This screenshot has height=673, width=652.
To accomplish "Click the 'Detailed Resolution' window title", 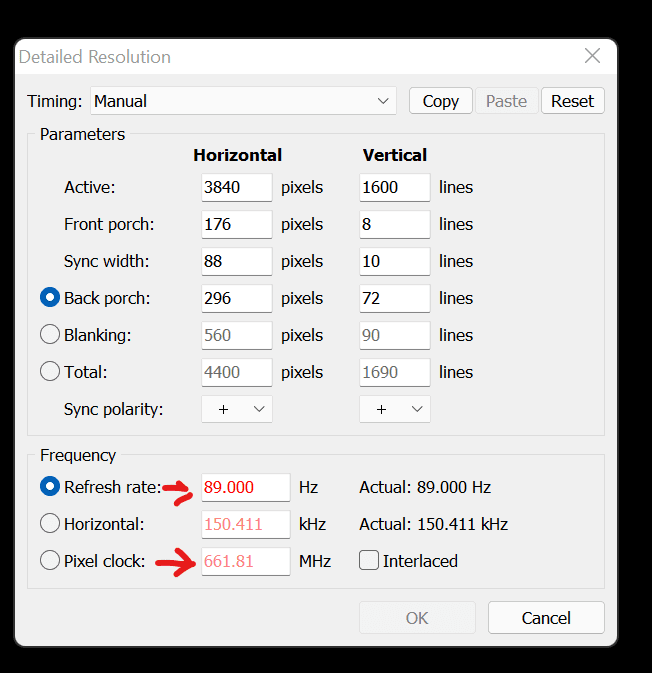I will click(95, 57).
